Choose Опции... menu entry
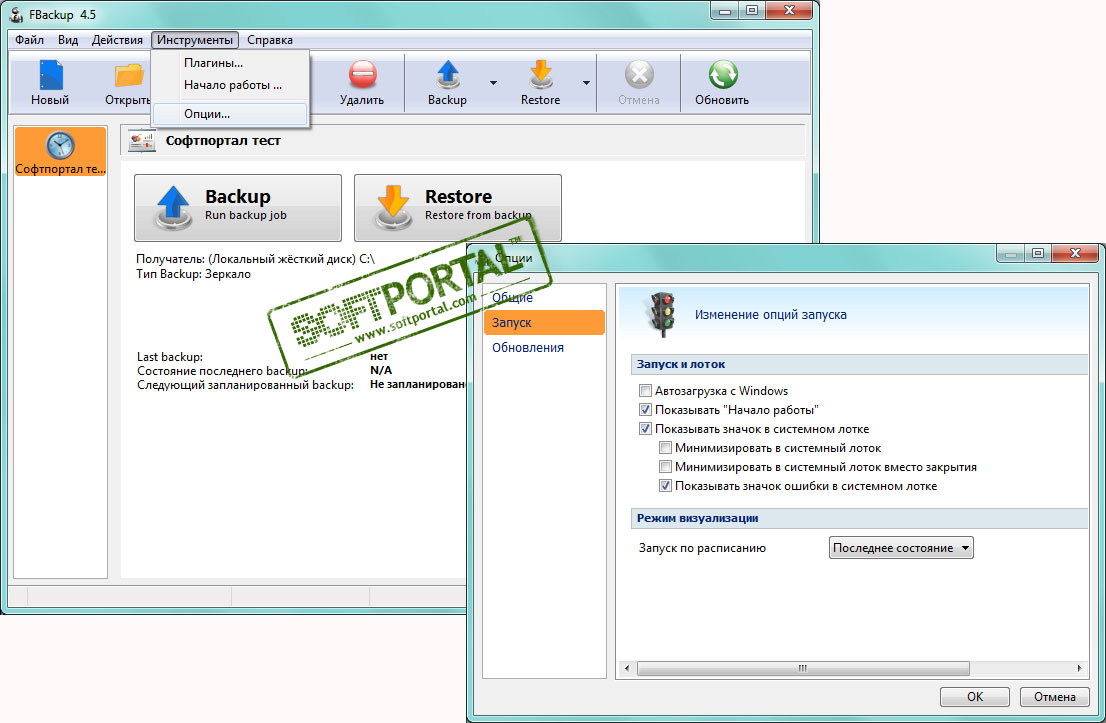This screenshot has width=1106, height=723. point(231,114)
